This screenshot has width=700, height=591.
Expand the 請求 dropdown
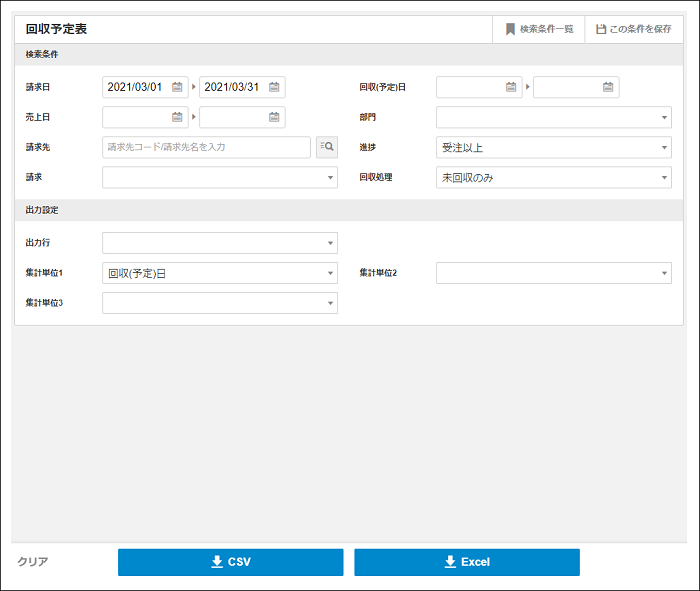220,177
